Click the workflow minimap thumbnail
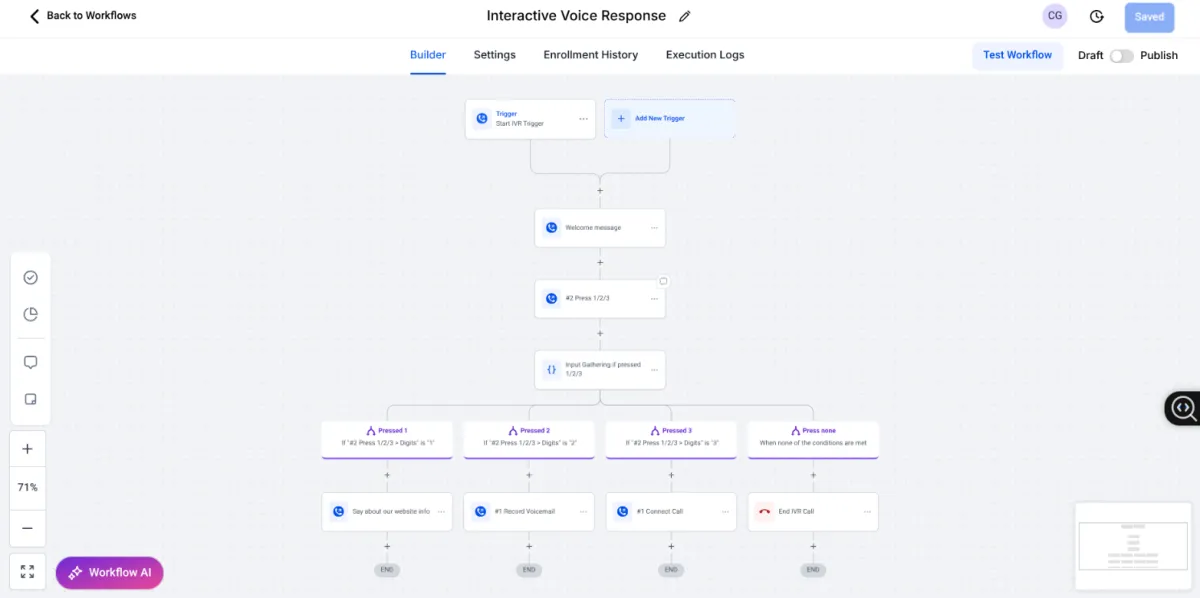The width and height of the screenshot is (1200, 598). pos(1133,545)
